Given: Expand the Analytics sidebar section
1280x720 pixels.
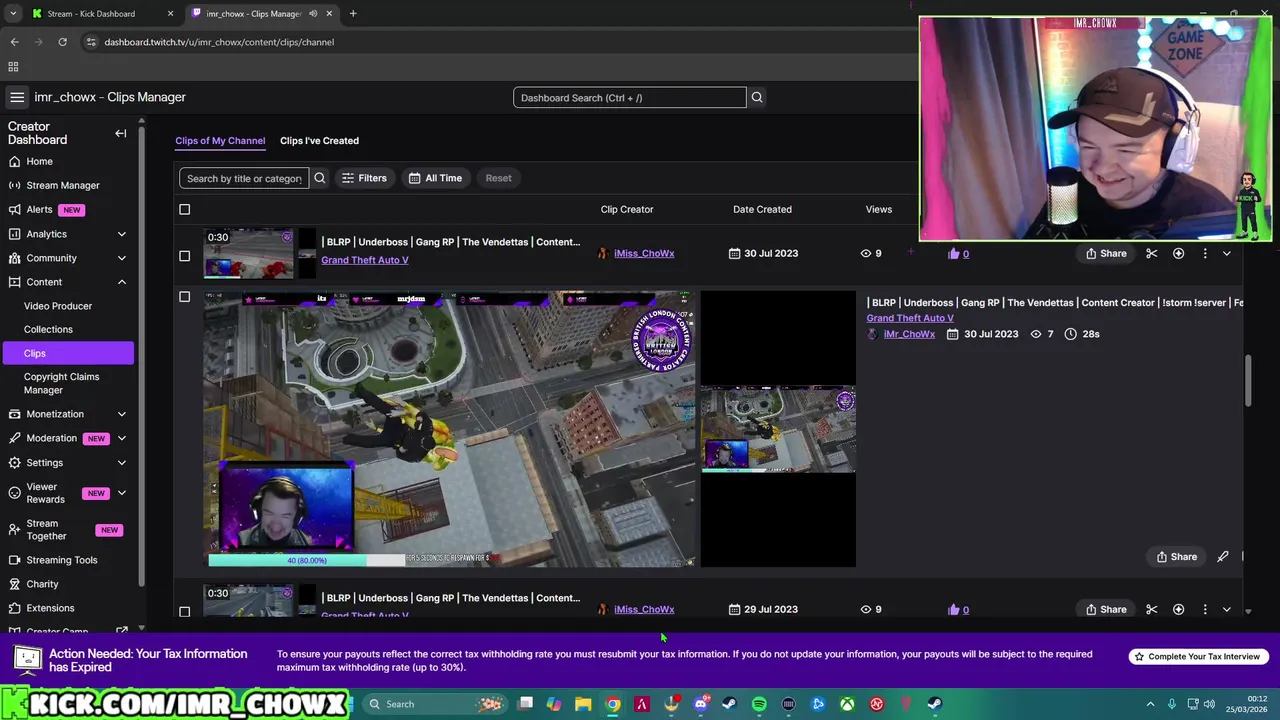Looking at the screenshot, I should tap(121, 234).
